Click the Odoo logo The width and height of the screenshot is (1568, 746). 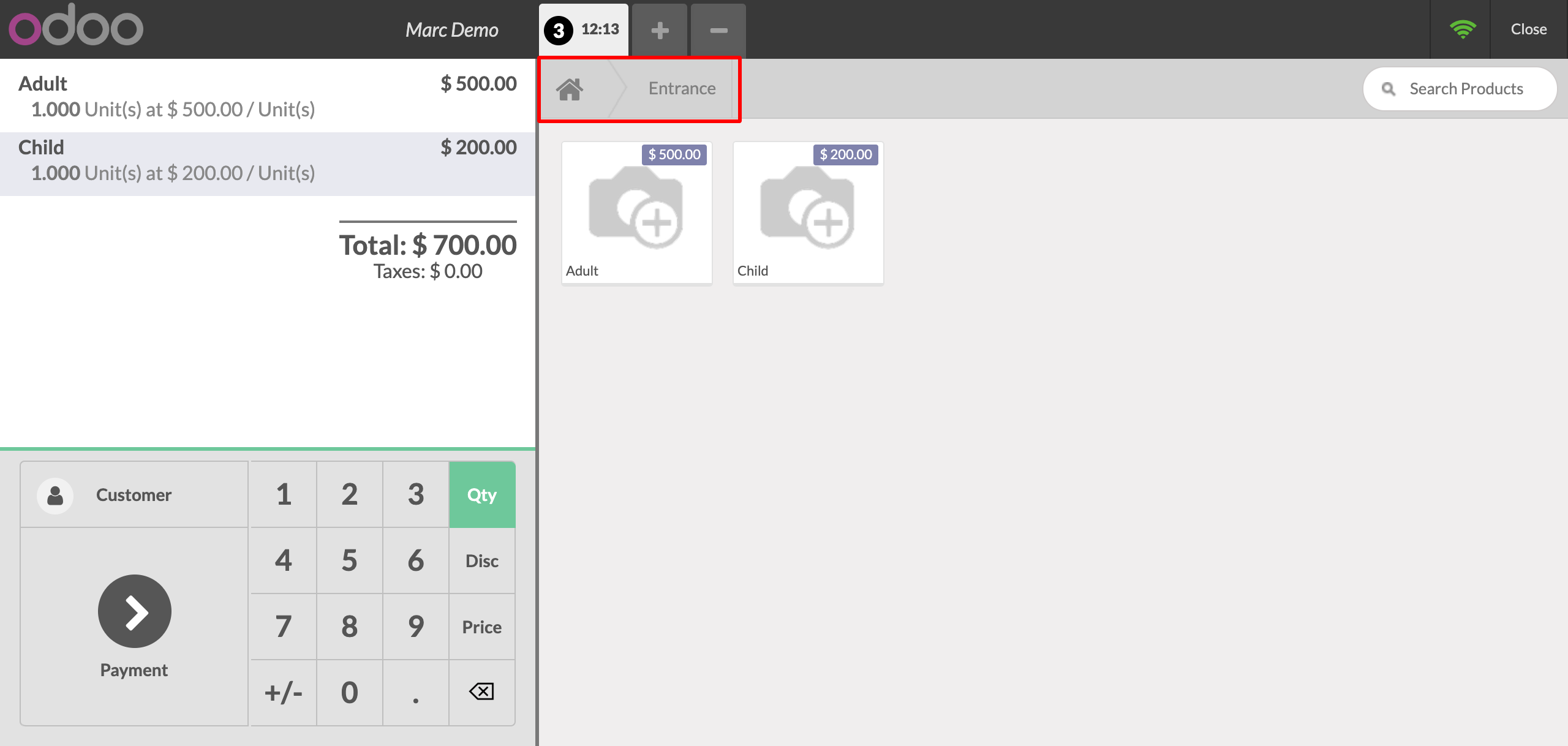[x=76, y=26]
